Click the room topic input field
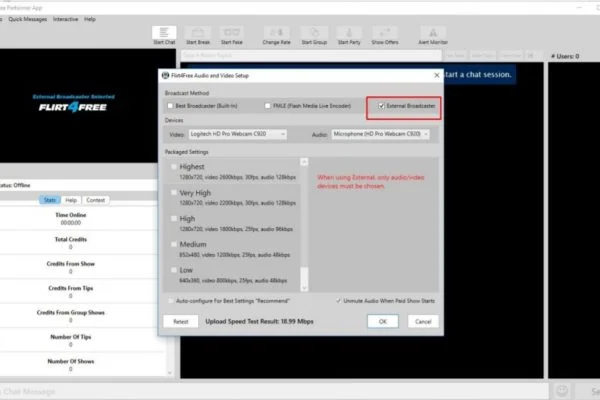 [x=311, y=56]
